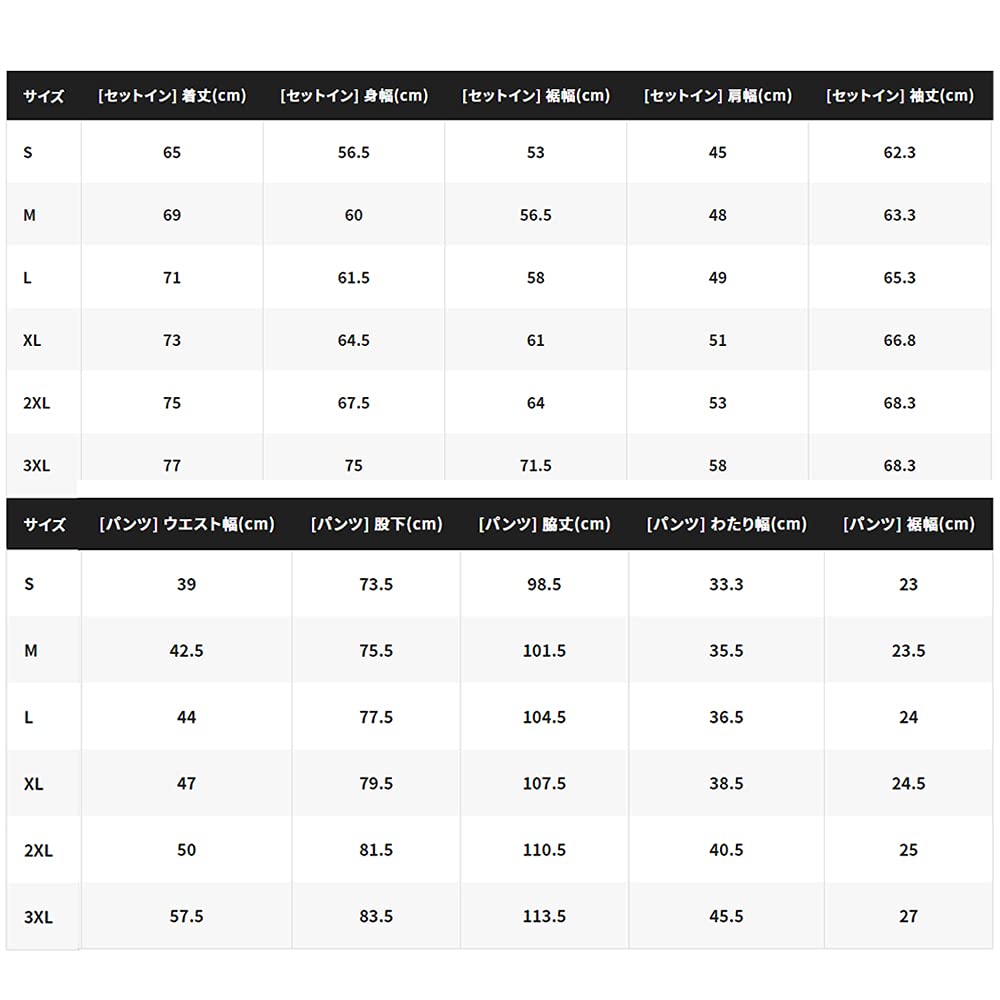
Task: Click the [セットイン] 着丈(cm) column header
Action: [x=172, y=96]
